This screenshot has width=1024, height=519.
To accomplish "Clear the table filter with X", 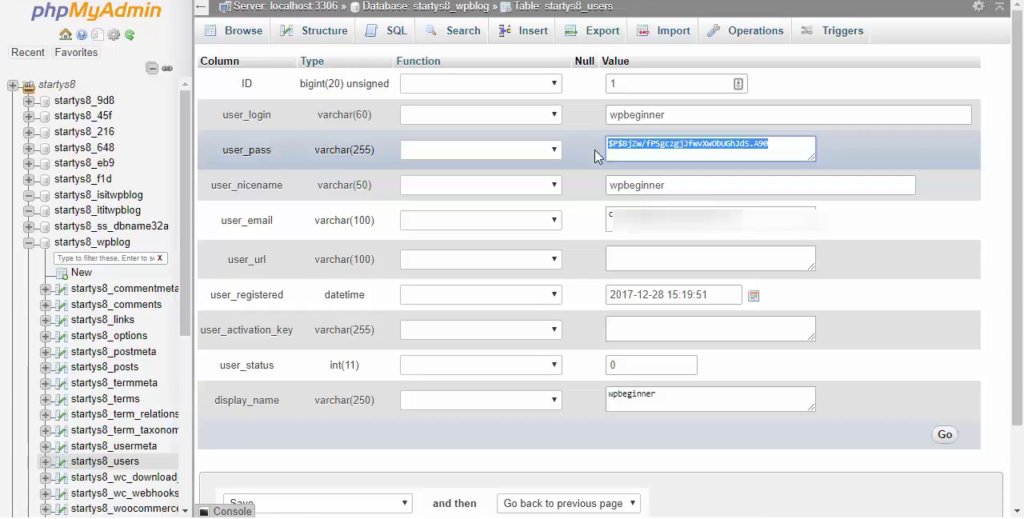I will (160, 258).
